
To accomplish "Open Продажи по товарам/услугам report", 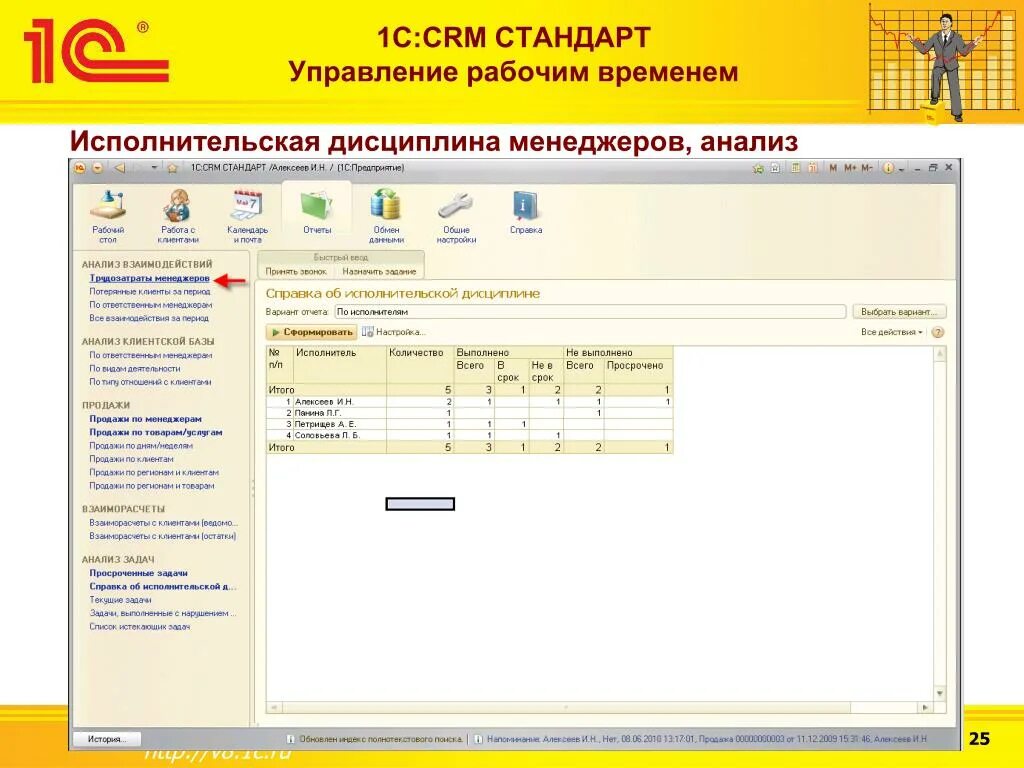I will [155, 432].
